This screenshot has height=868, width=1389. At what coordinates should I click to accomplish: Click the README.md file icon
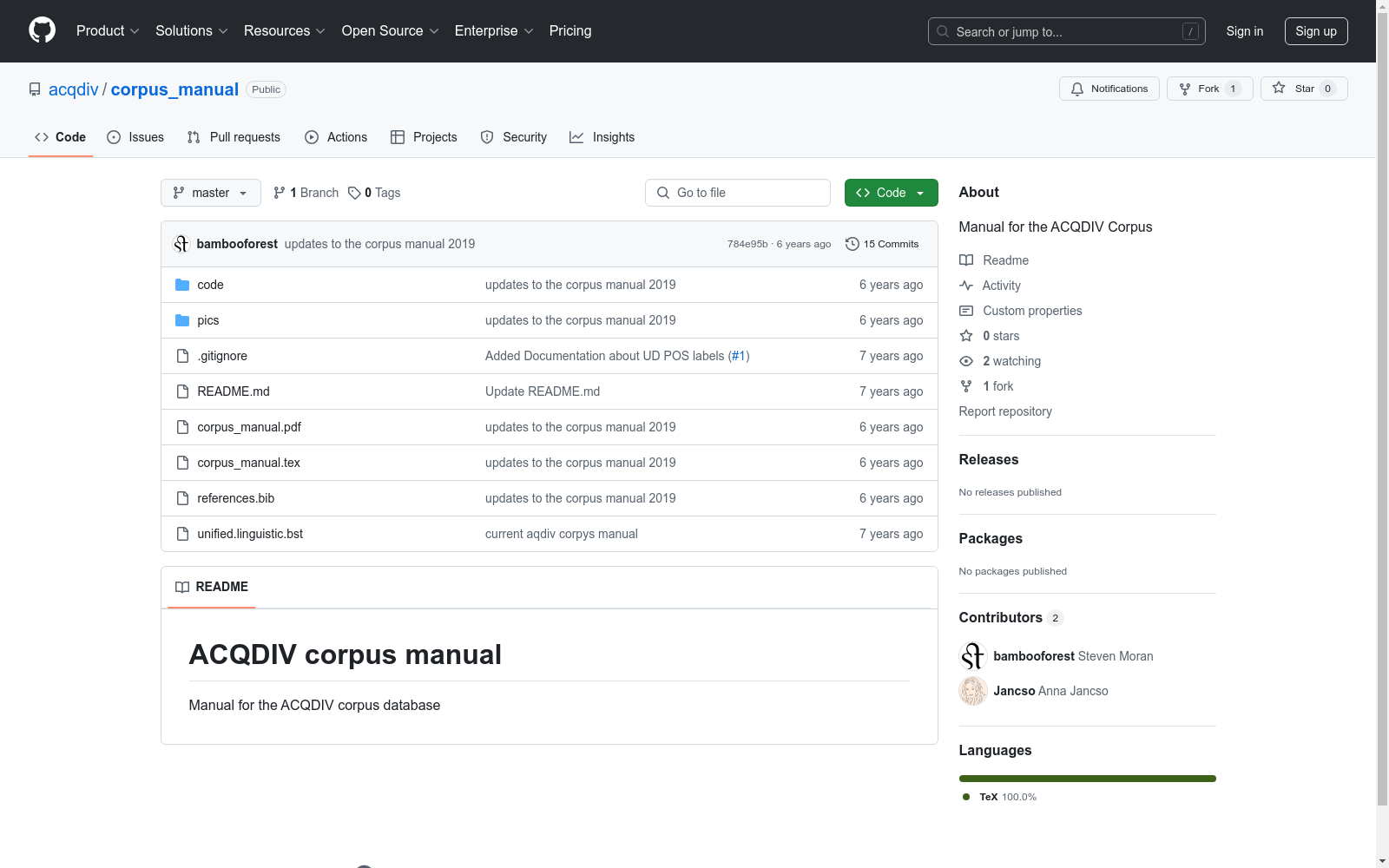182,391
